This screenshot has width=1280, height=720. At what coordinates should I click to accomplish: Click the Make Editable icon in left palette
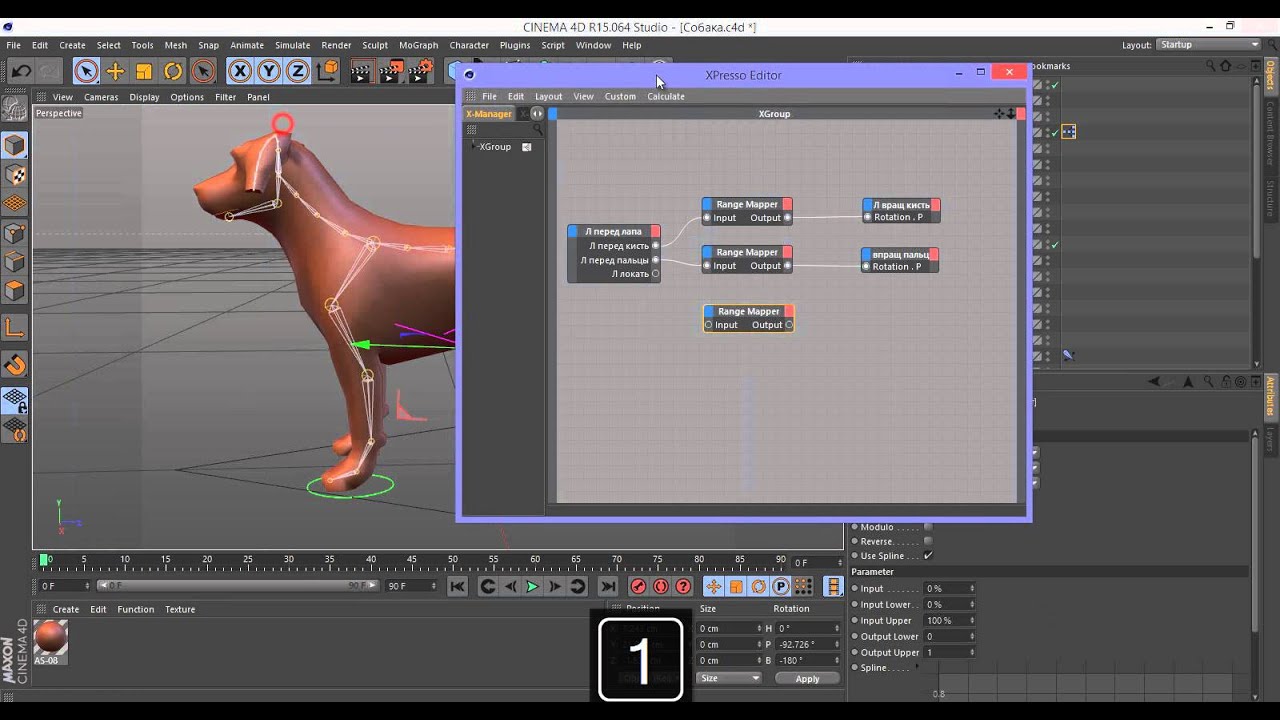point(15,109)
